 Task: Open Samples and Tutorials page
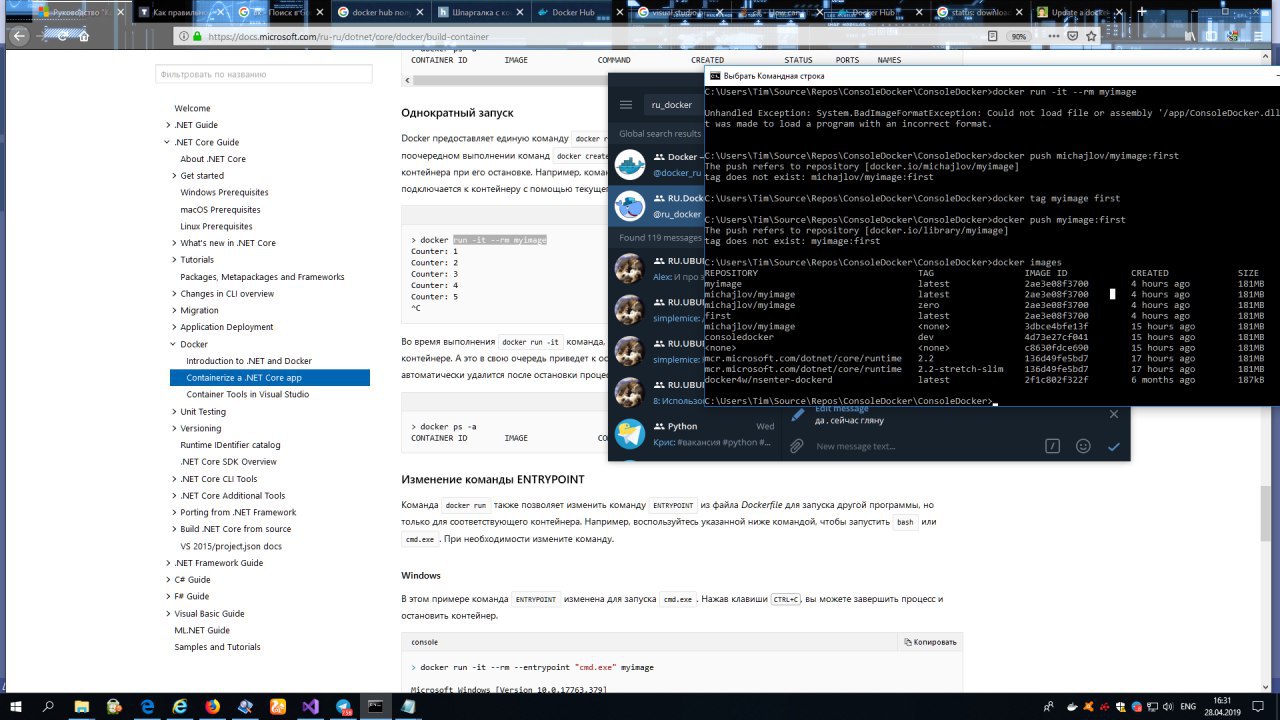tap(217, 647)
